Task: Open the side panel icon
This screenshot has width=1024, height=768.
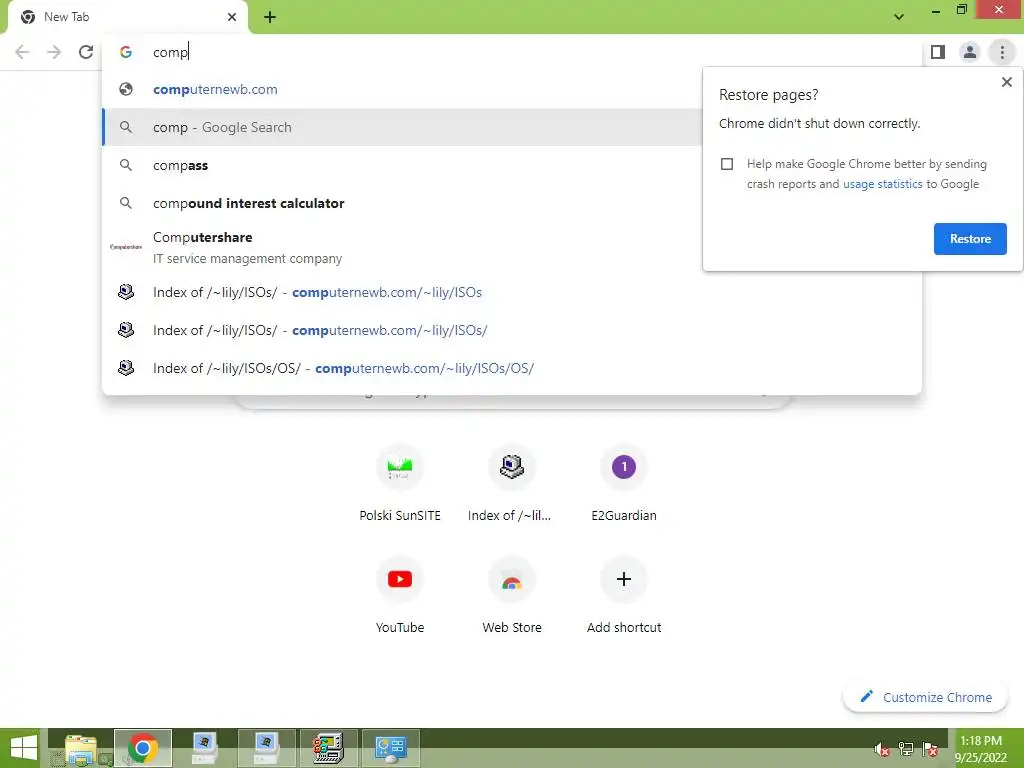Action: click(938, 52)
